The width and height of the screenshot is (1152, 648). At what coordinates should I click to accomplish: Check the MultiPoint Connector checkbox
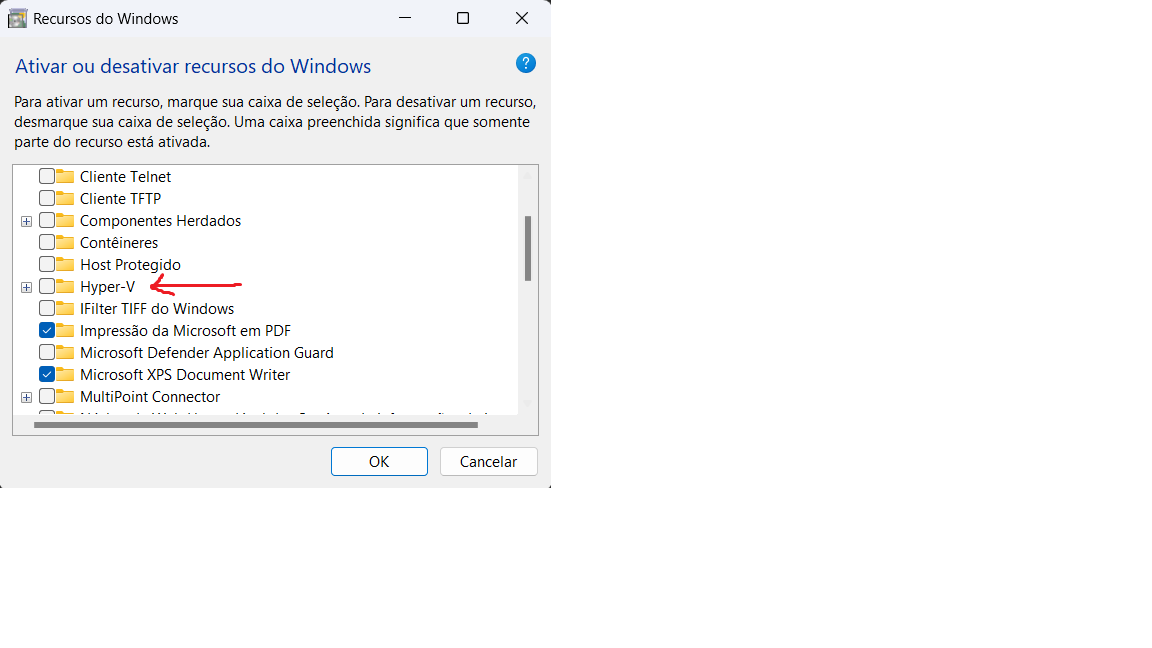(x=46, y=397)
